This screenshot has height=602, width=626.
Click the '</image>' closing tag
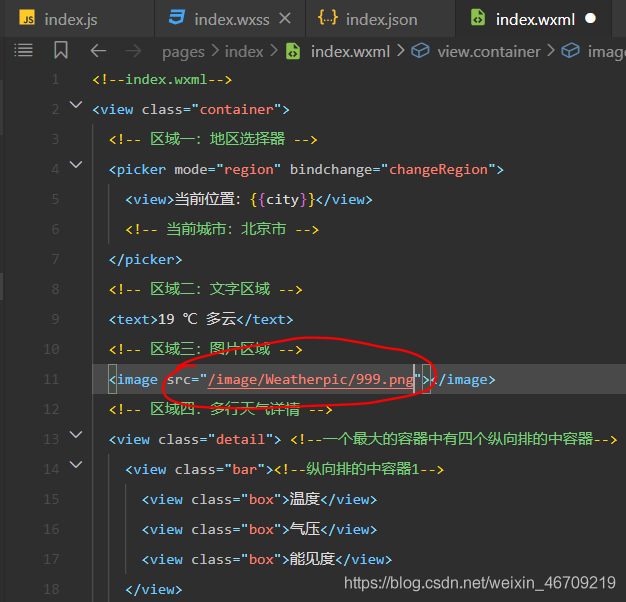tap(463, 379)
